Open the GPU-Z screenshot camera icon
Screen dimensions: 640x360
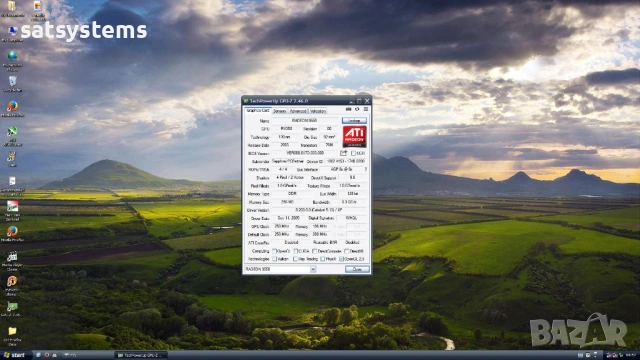[349, 109]
